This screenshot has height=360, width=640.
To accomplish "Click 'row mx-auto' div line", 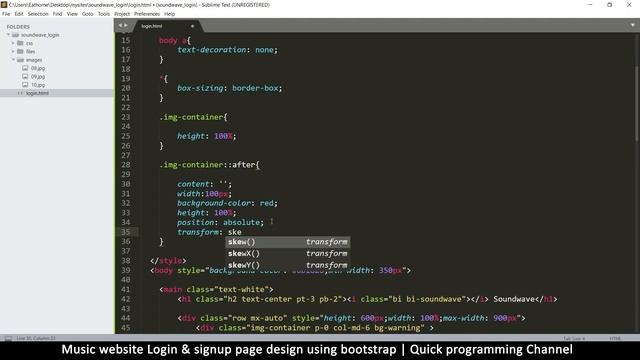I will [351, 318].
